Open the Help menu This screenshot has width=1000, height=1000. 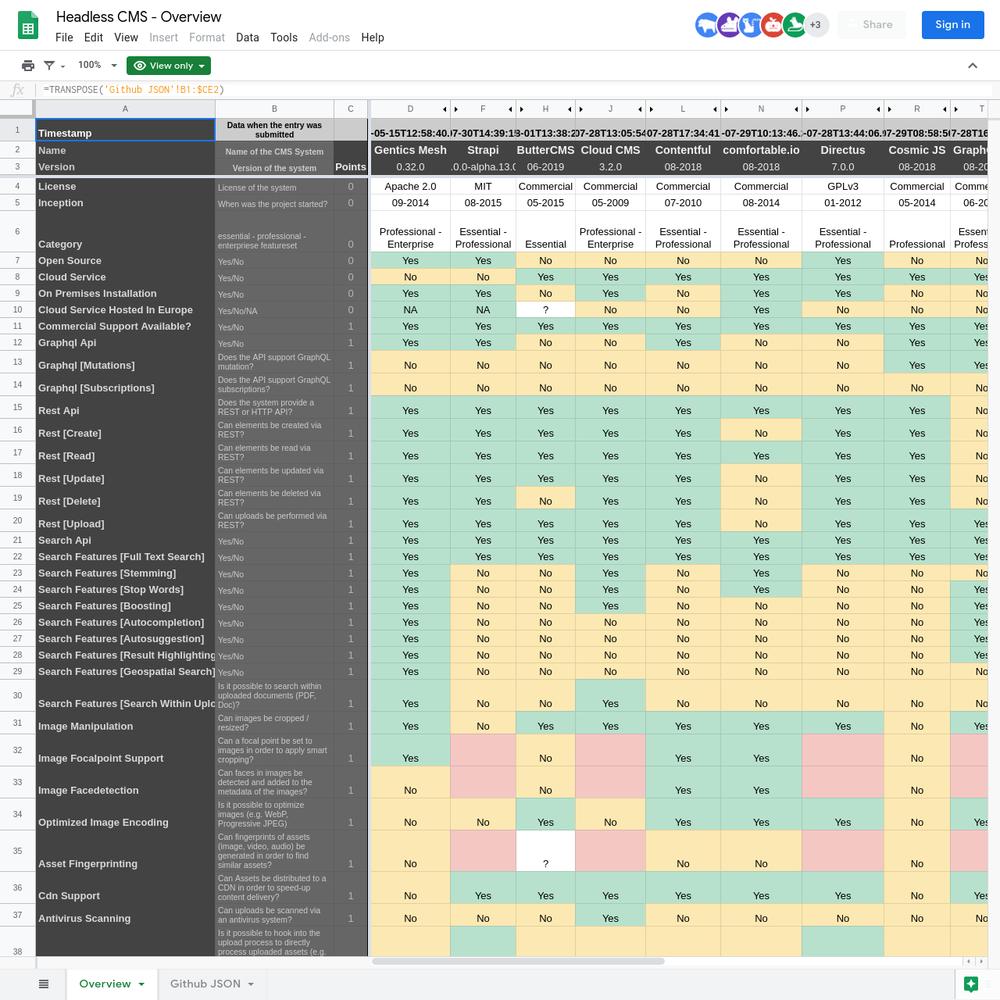[x=372, y=38]
